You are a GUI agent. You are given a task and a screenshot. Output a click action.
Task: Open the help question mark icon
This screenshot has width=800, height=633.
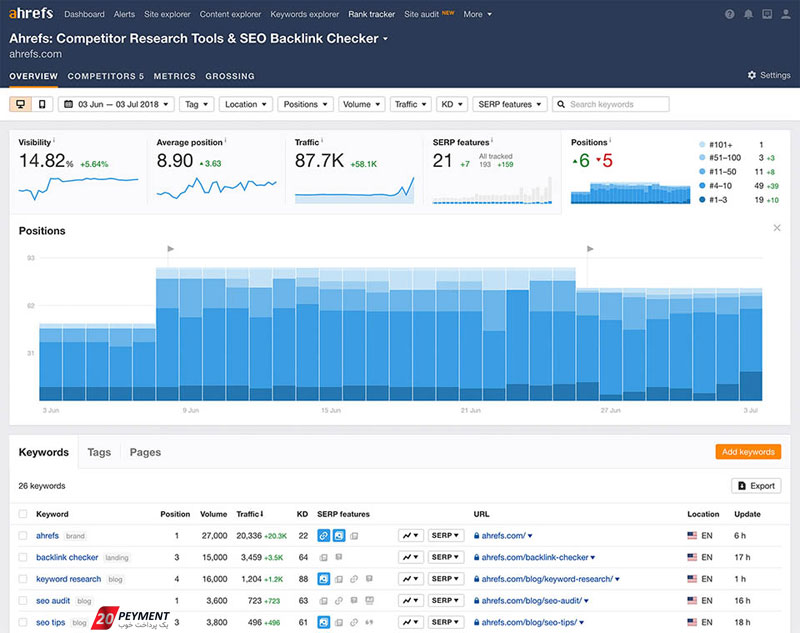[730, 14]
